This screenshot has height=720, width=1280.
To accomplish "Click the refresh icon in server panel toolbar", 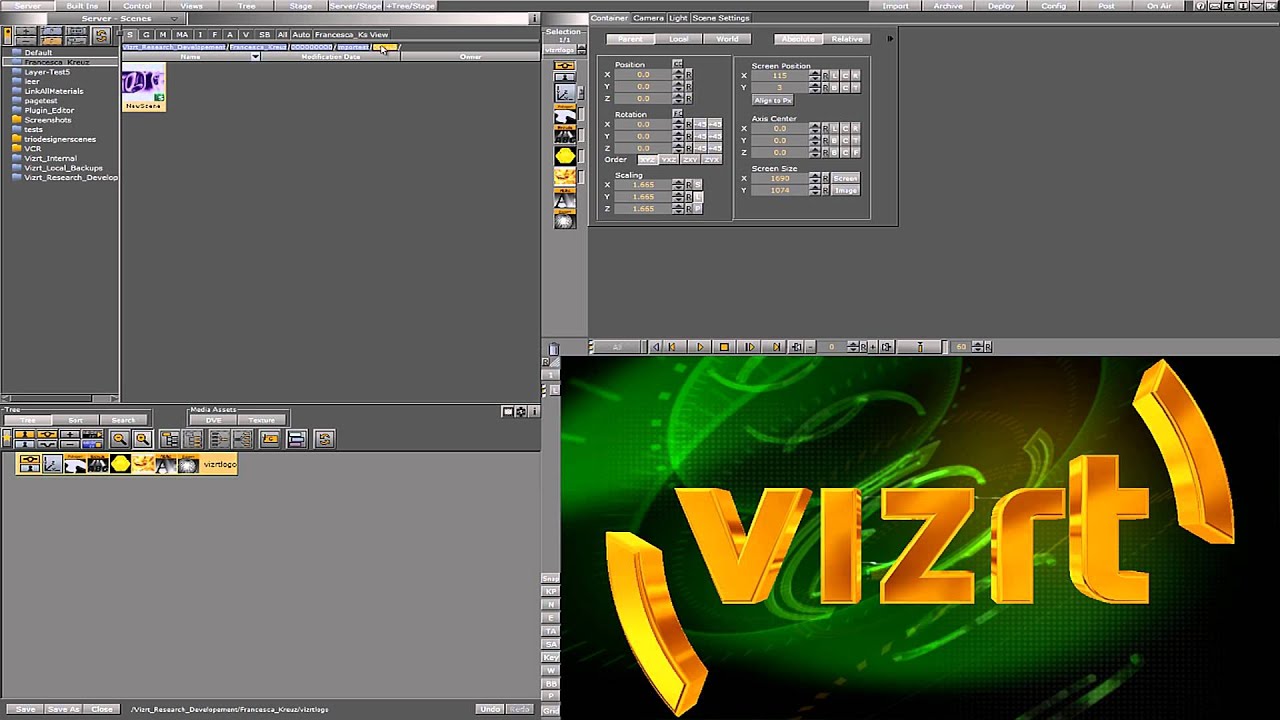I will (101, 36).
